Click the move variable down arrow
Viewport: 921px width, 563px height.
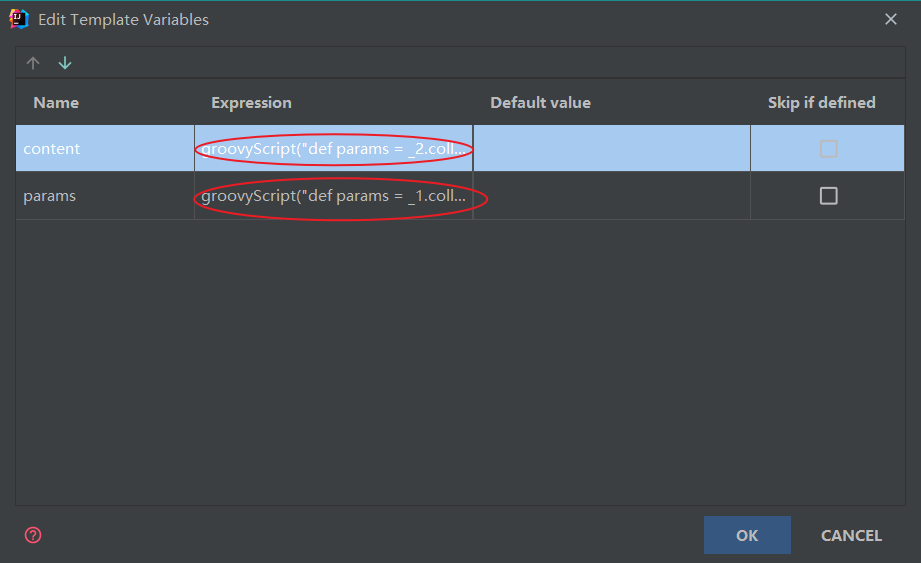pos(65,63)
